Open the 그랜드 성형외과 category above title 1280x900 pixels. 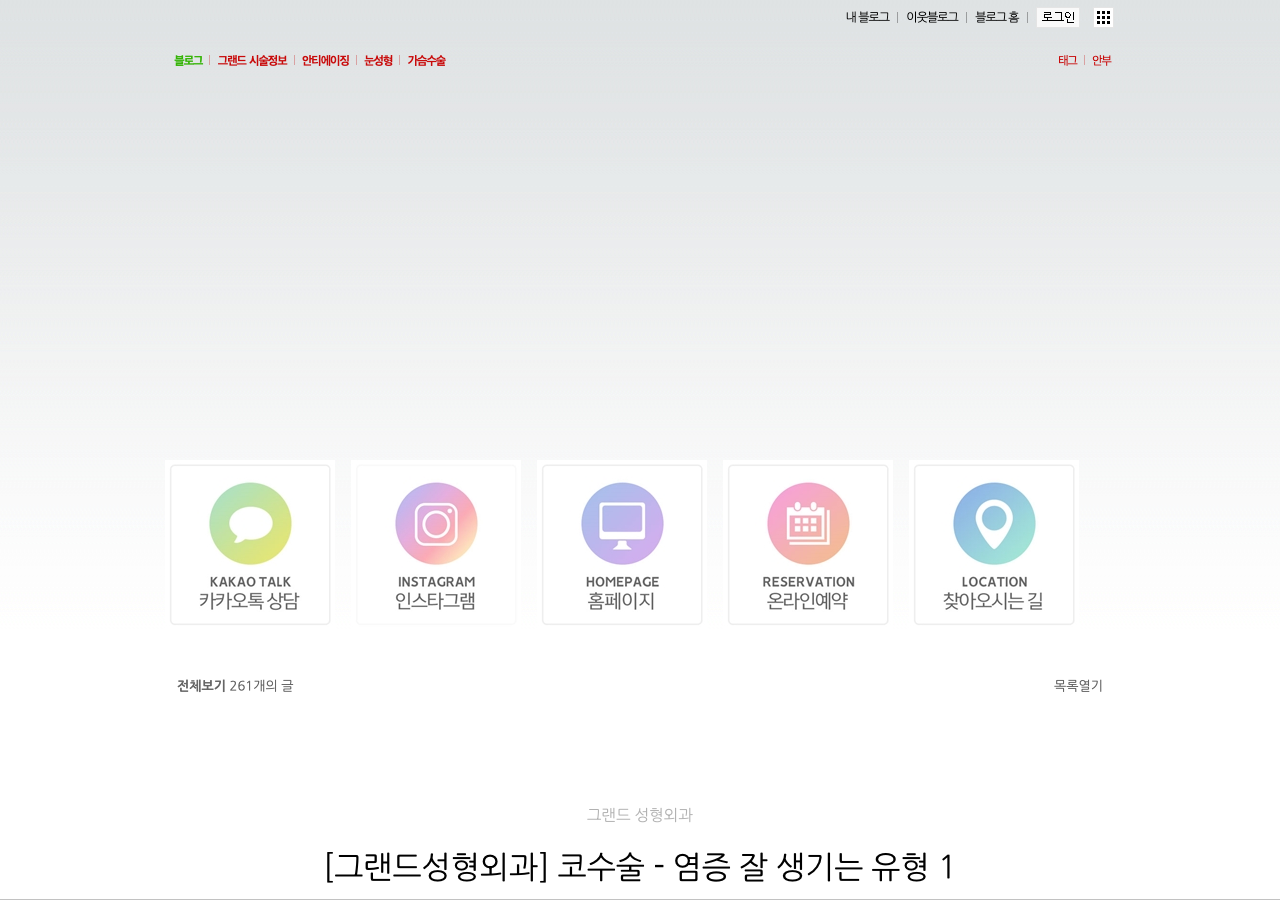click(640, 815)
